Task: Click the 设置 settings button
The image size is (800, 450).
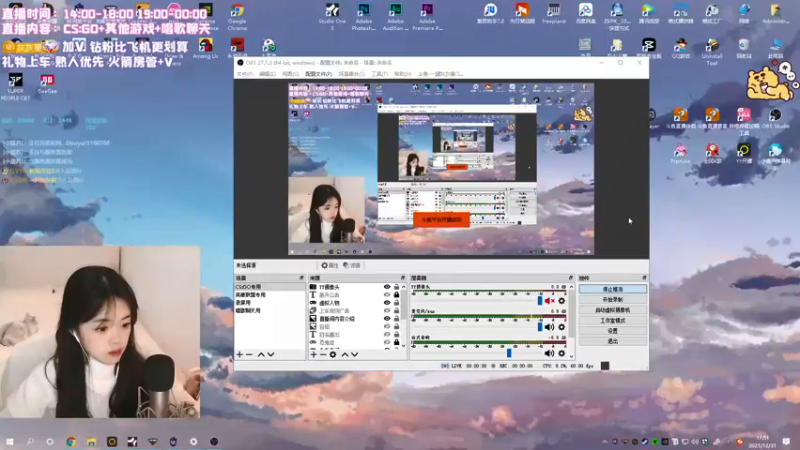Action: click(613, 331)
